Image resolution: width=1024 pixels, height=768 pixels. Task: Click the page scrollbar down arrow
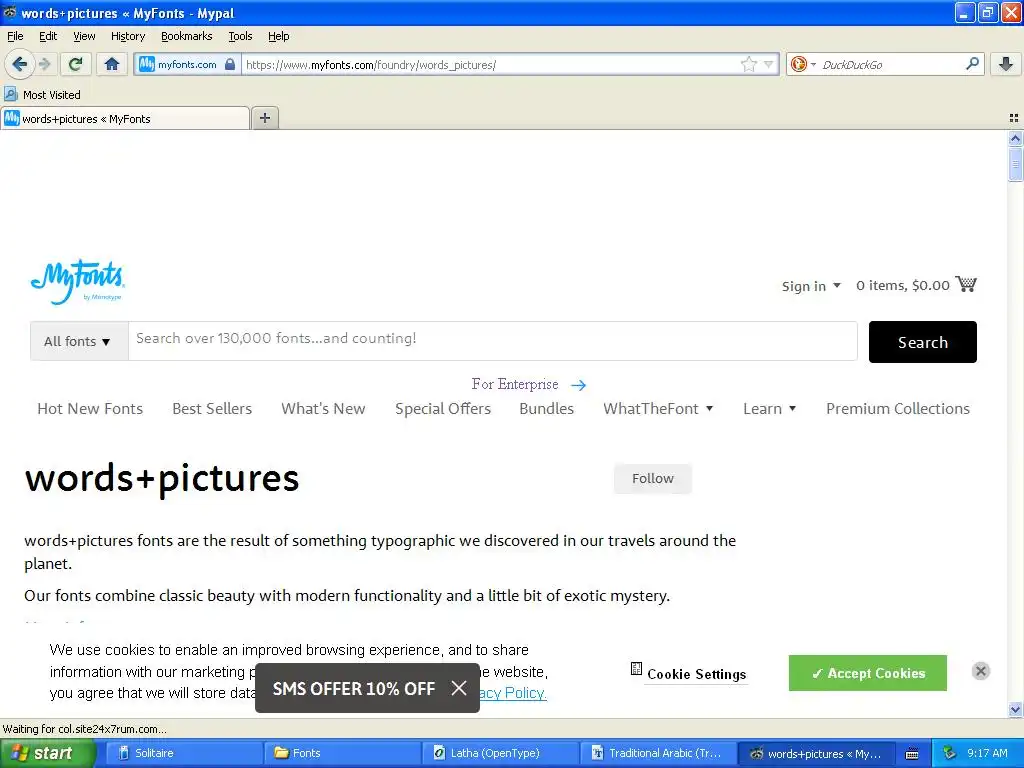tap(1015, 709)
